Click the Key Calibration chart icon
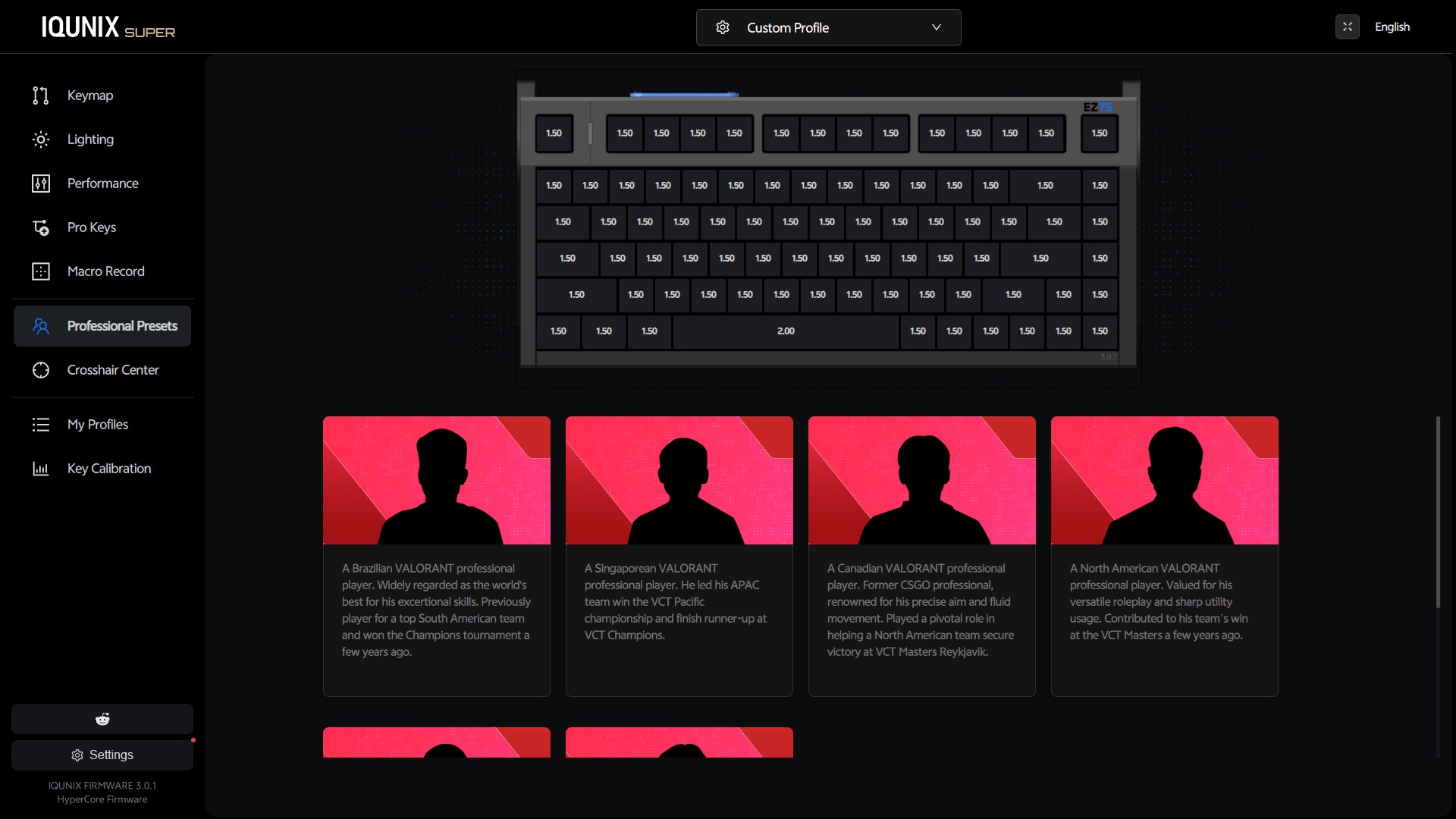Viewport: 1456px width, 819px height. point(41,469)
